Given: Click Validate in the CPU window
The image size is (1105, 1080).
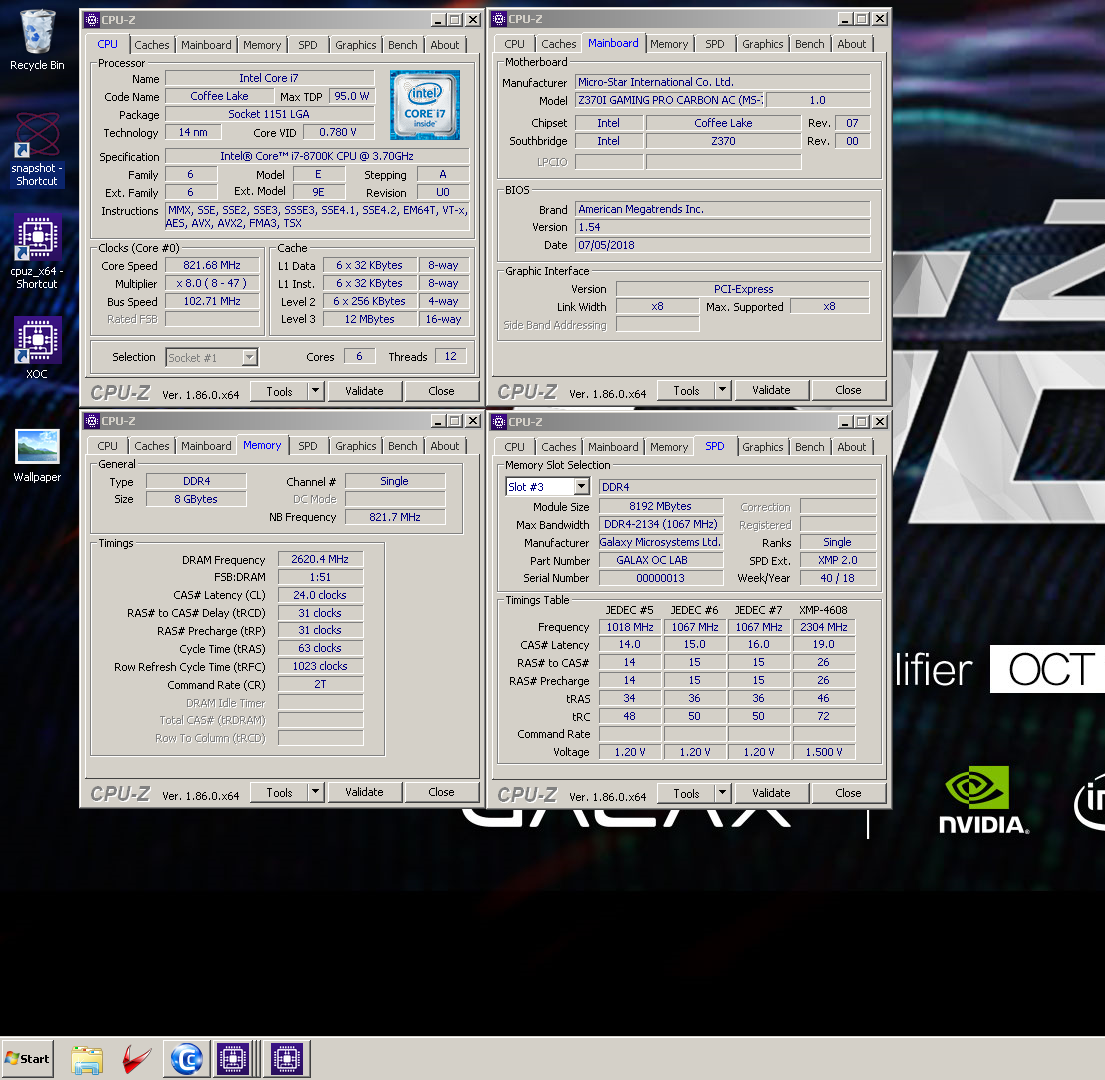Looking at the screenshot, I should coord(364,391).
